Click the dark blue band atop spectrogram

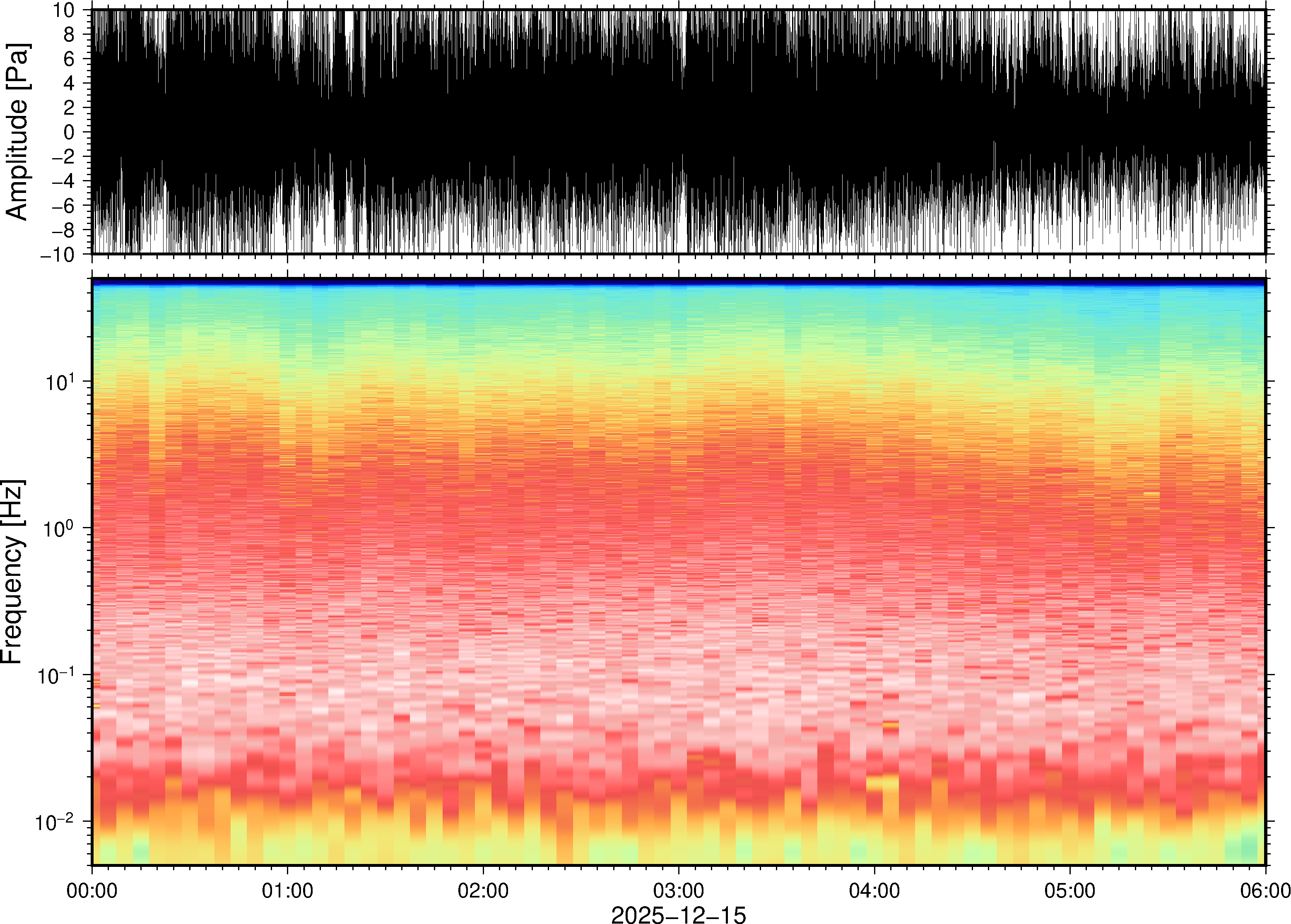[x=678, y=282]
